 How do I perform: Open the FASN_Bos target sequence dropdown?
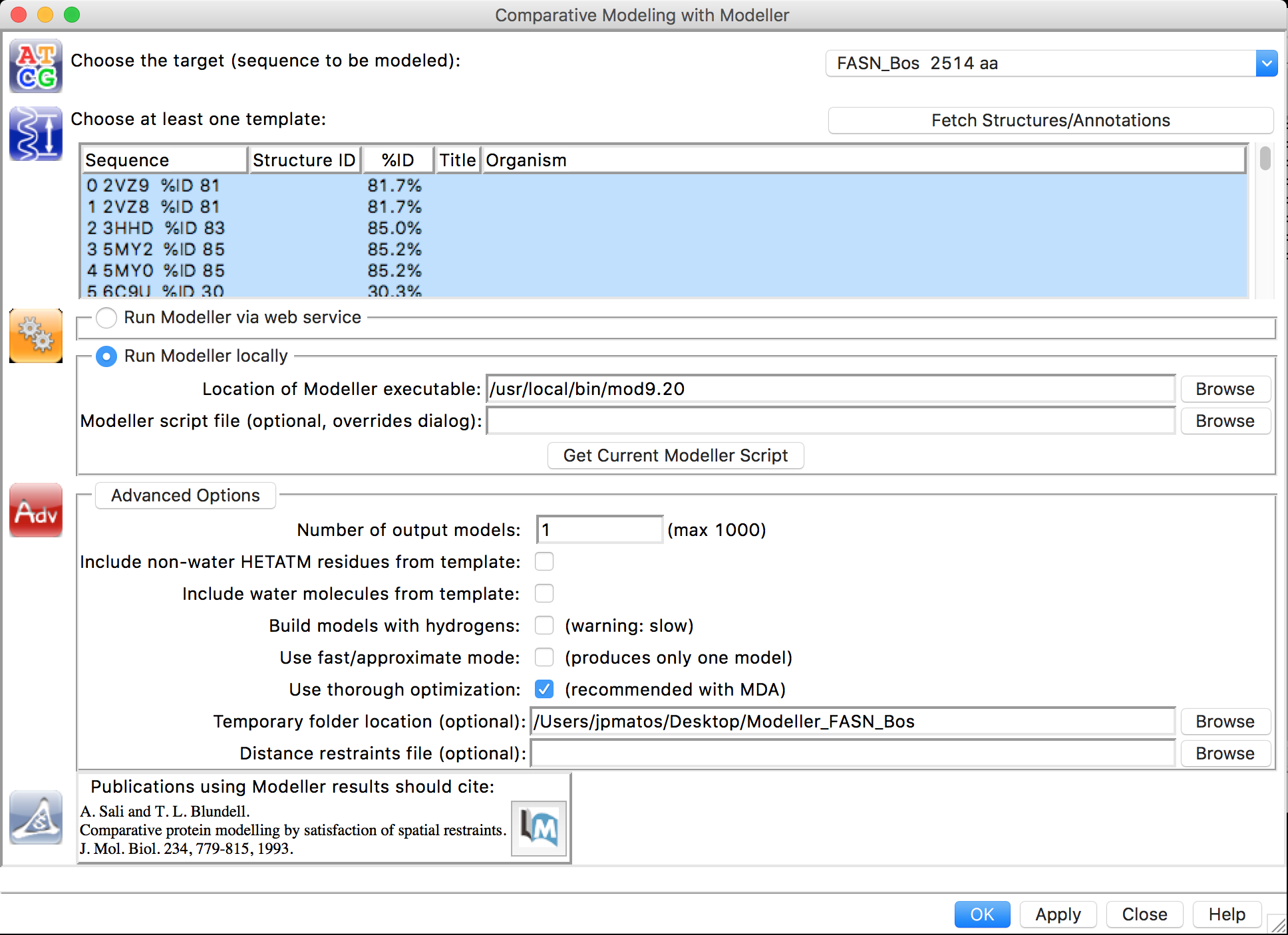click(1051, 63)
